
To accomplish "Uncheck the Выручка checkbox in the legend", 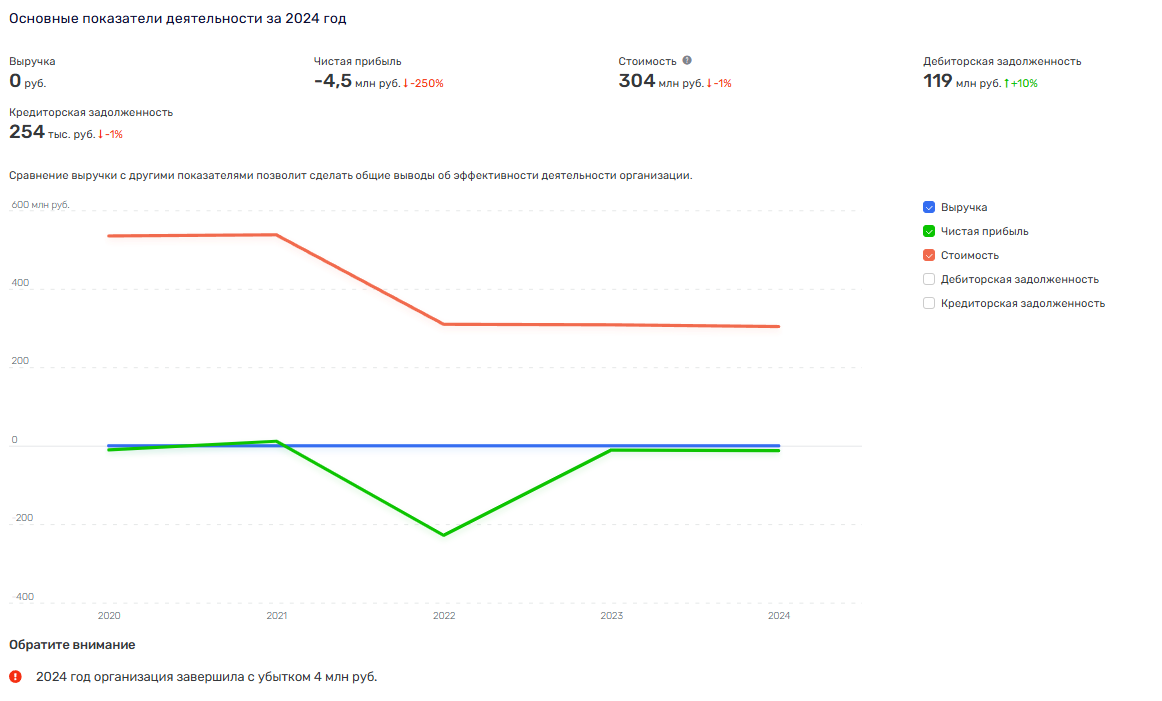I will (929, 207).
